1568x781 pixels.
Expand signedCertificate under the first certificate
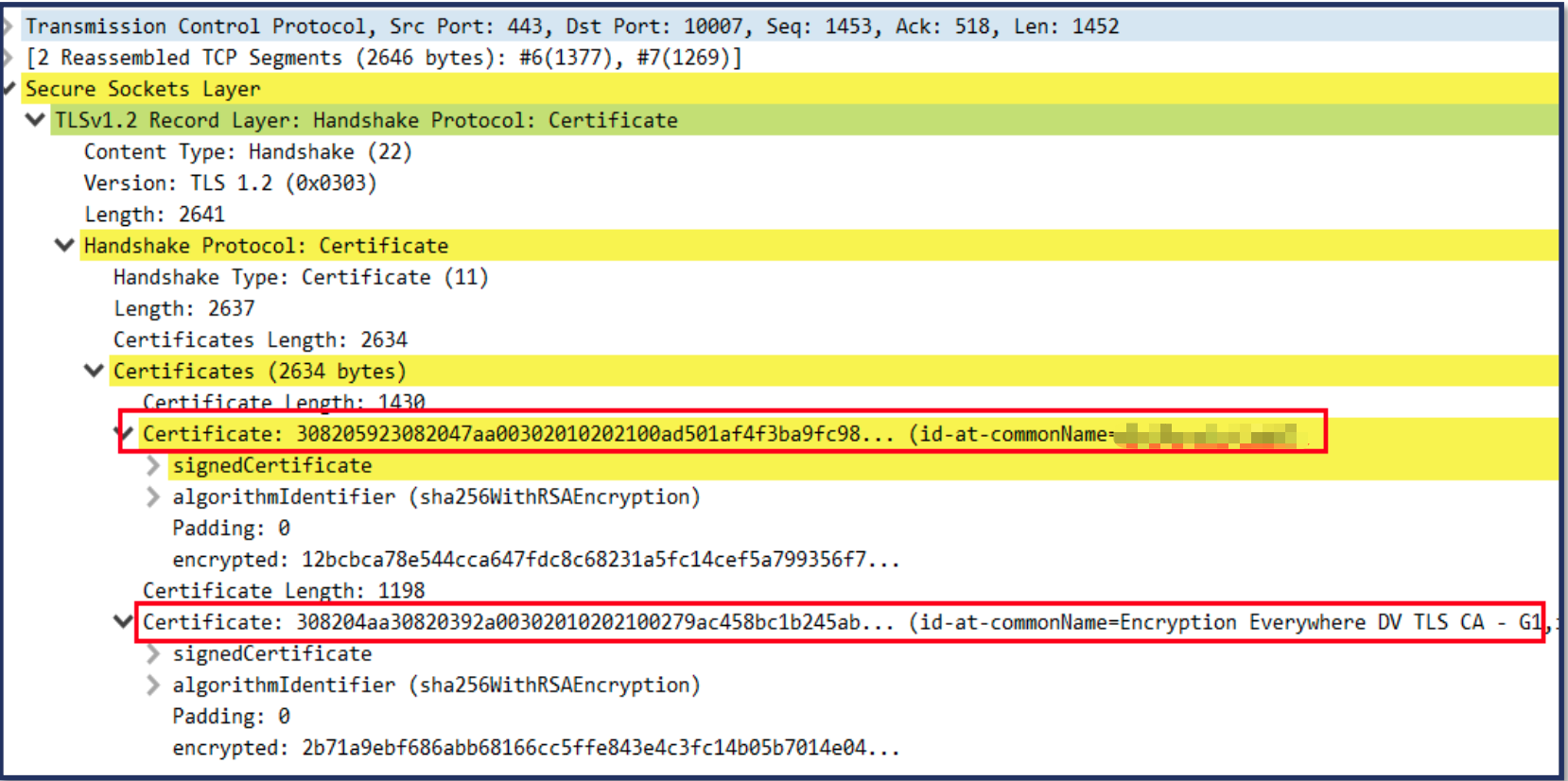coord(153,466)
